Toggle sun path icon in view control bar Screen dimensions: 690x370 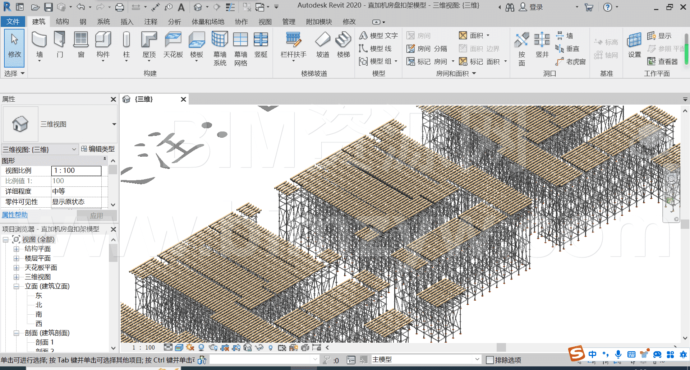190,348
